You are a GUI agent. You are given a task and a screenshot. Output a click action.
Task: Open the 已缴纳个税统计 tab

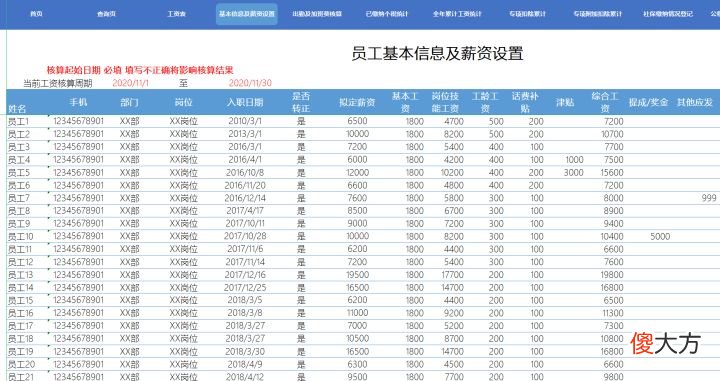tap(387, 14)
